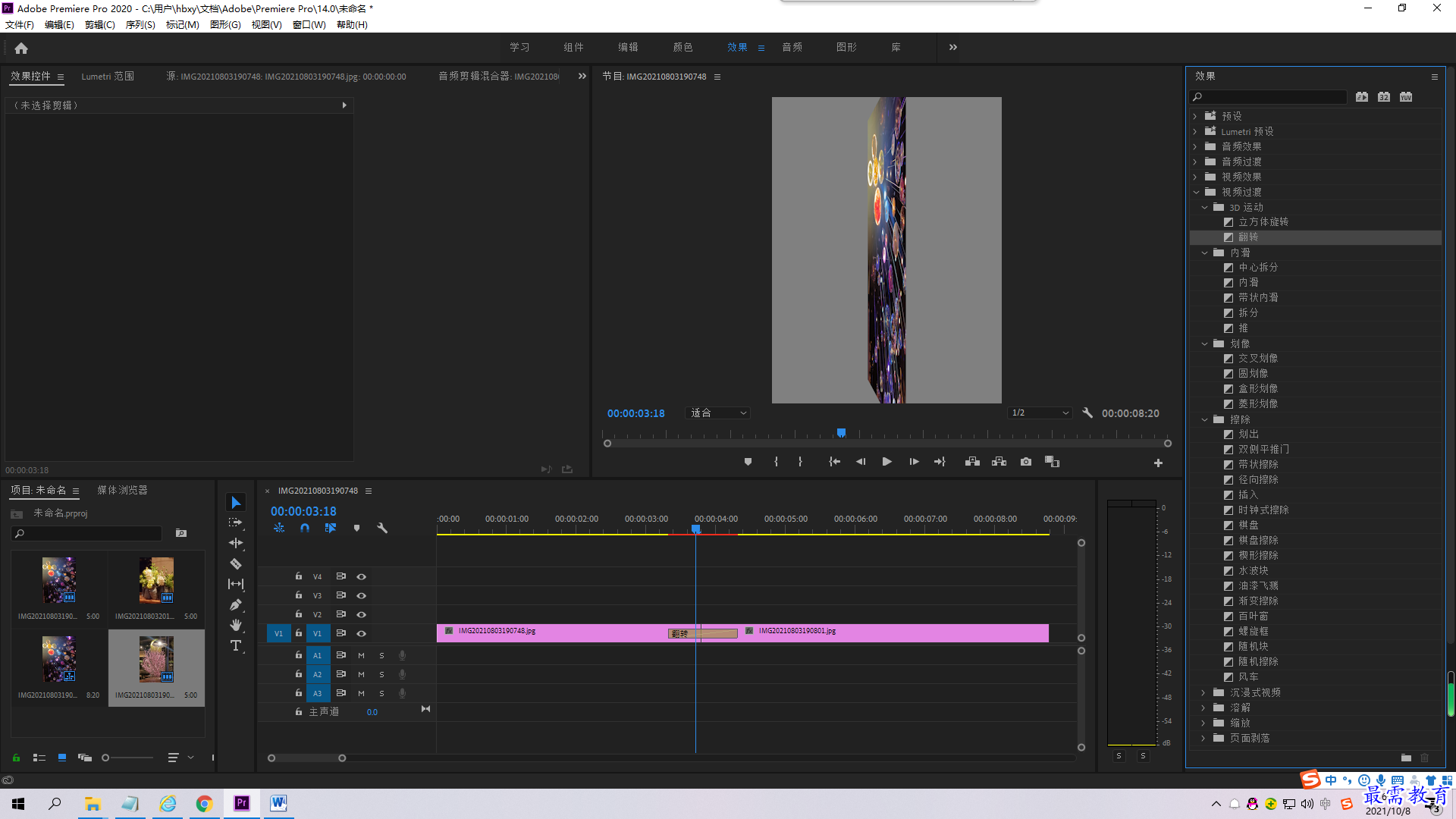The height and width of the screenshot is (819, 1456).
Task: Solo audio track A2
Action: click(x=381, y=674)
